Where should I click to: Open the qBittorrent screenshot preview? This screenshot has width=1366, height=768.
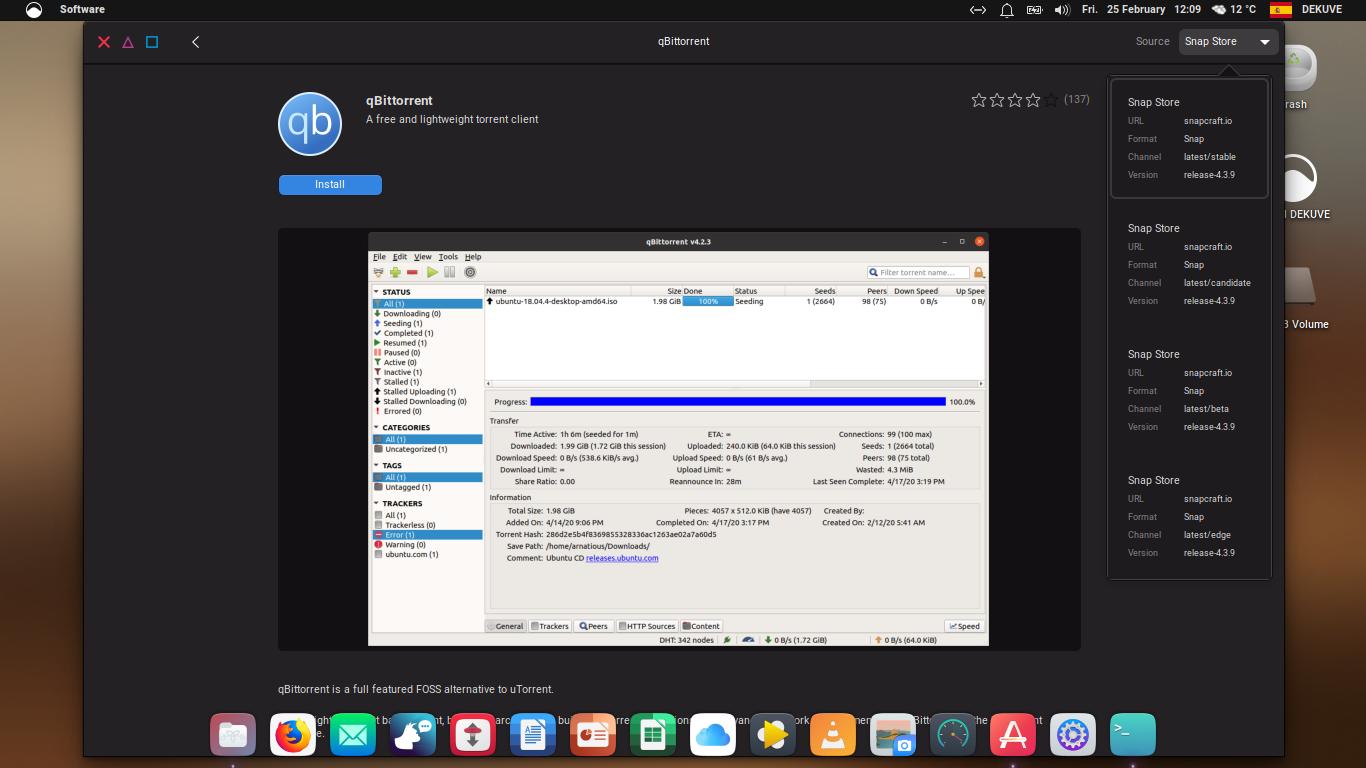click(x=679, y=439)
